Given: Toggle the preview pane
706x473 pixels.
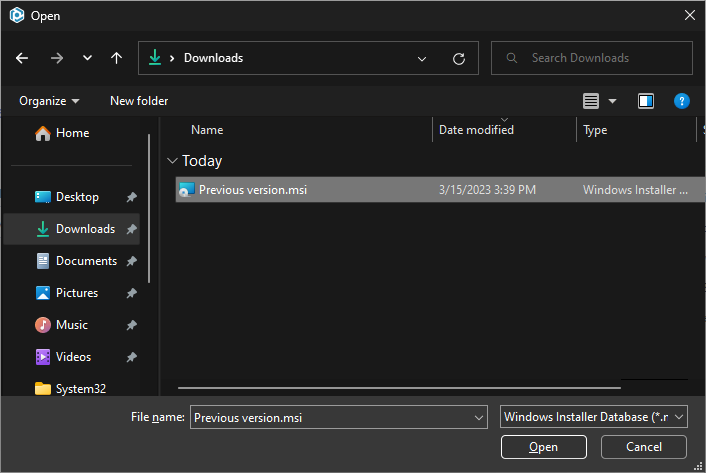Looking at the screenshot, I should pos(646,101).
